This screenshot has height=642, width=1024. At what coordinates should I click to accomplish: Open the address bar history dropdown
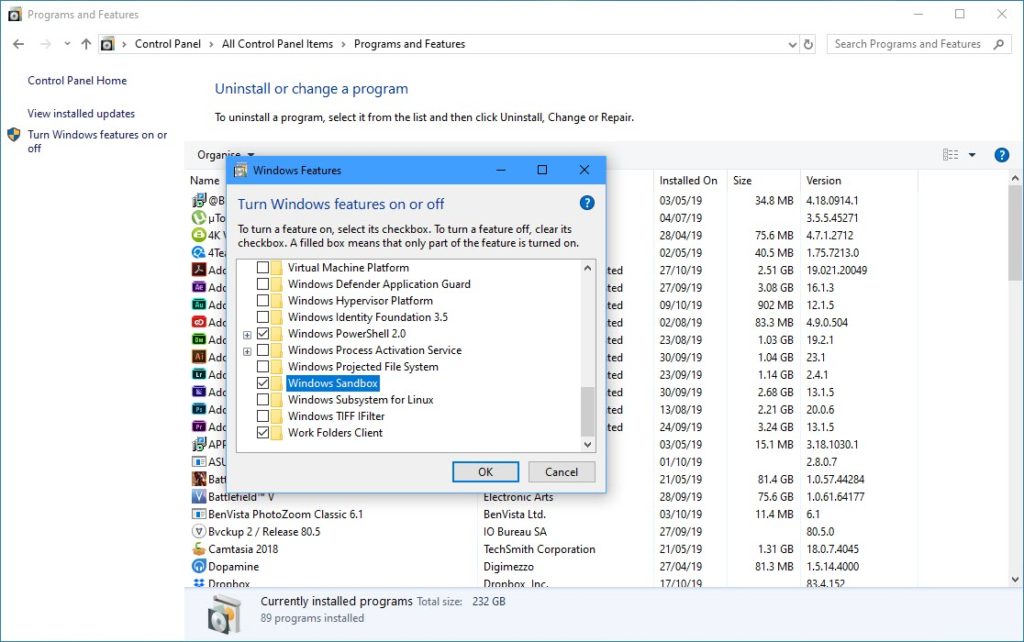pos(792,44)
